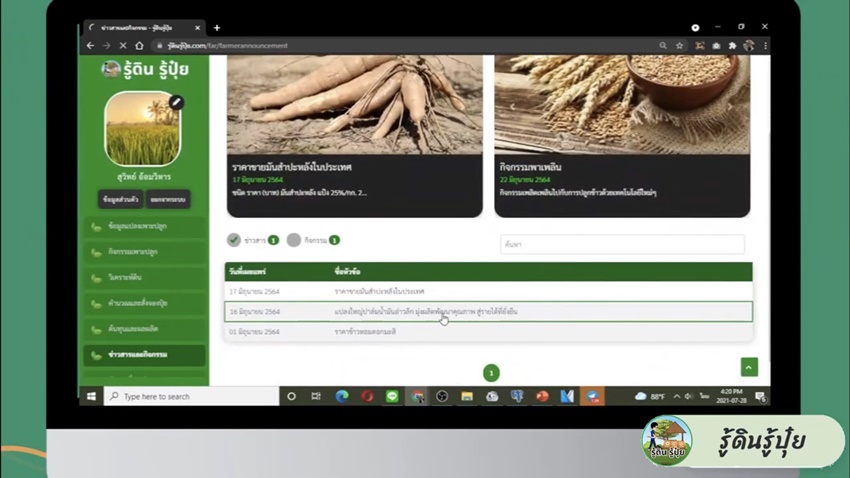This screenshot has width=850, height=478.
Task: Click the camera extension icon in toolbar
Action: pos(716,46)
